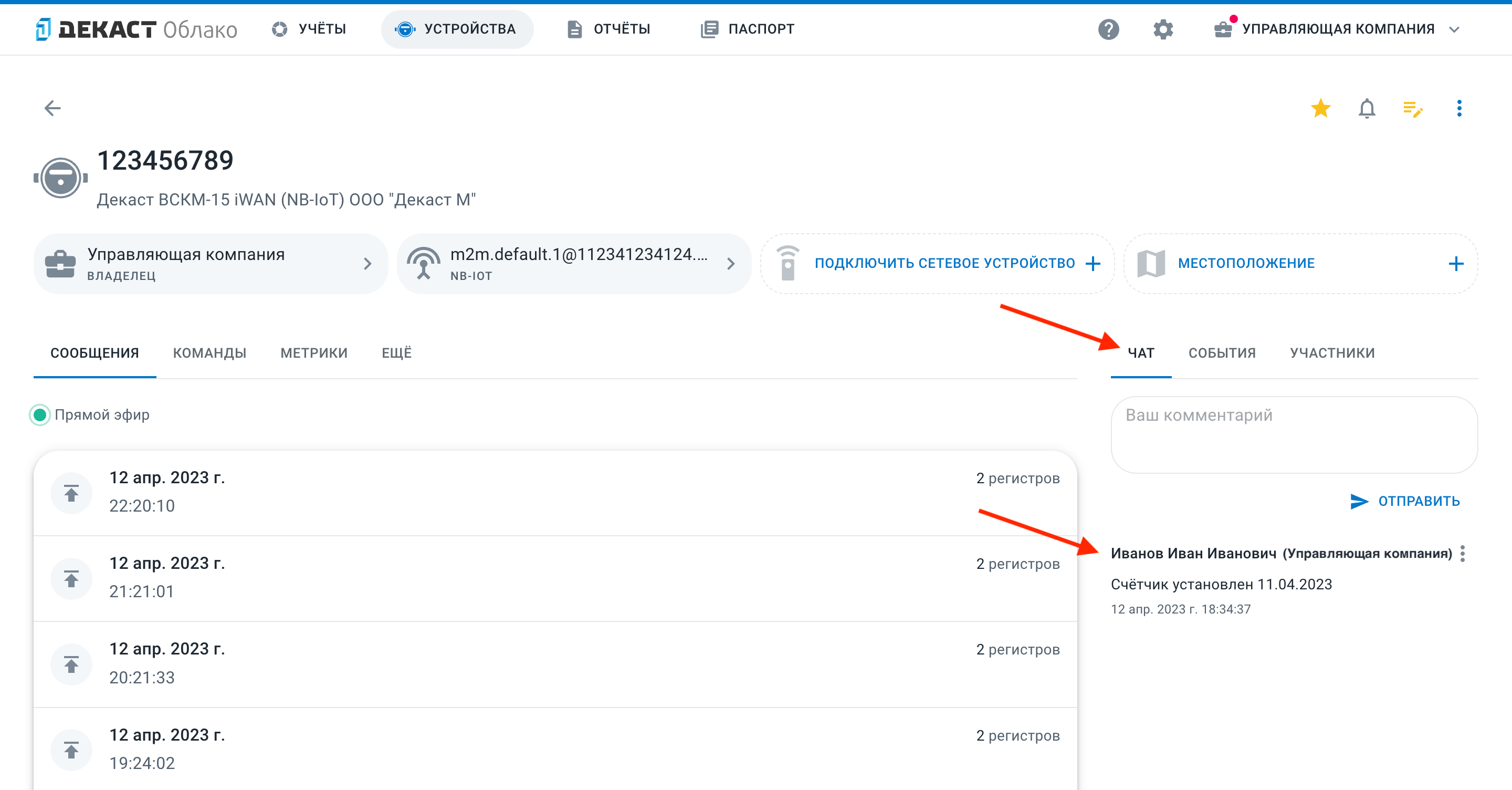The width and height of the screenshot is (1512, 790).
Task: Click the briefcase owner icon
Action: (x=60, y=264)
